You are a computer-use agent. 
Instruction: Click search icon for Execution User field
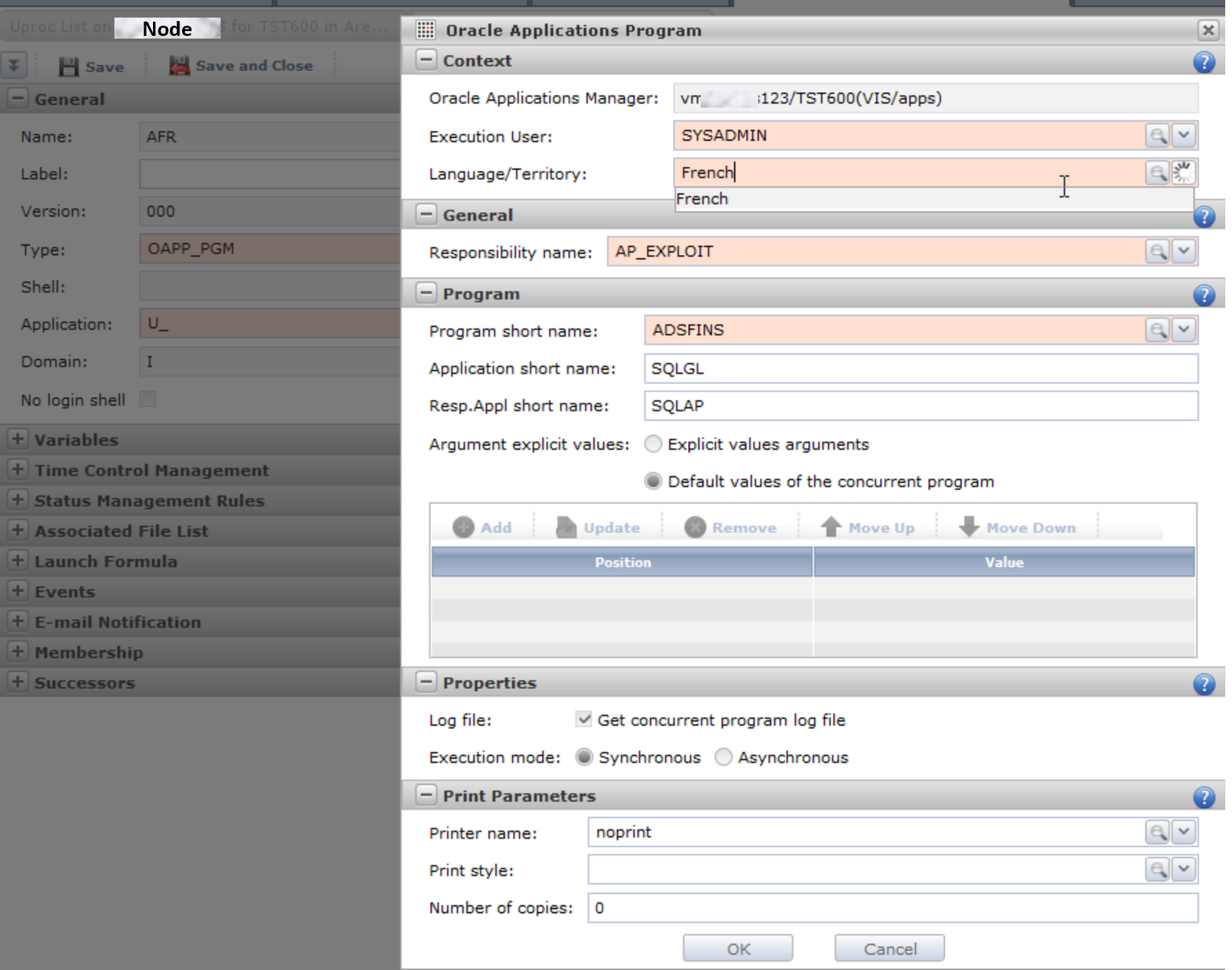[x=1158, y=135]
